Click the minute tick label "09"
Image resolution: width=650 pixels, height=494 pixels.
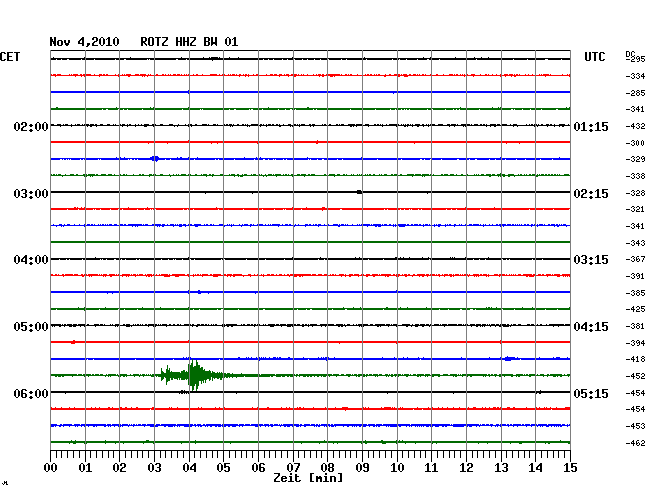[x=362, y=467]
